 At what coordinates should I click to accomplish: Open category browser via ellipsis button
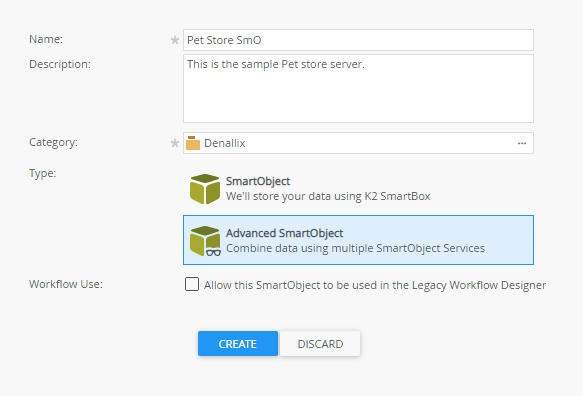tap(522, 143)
